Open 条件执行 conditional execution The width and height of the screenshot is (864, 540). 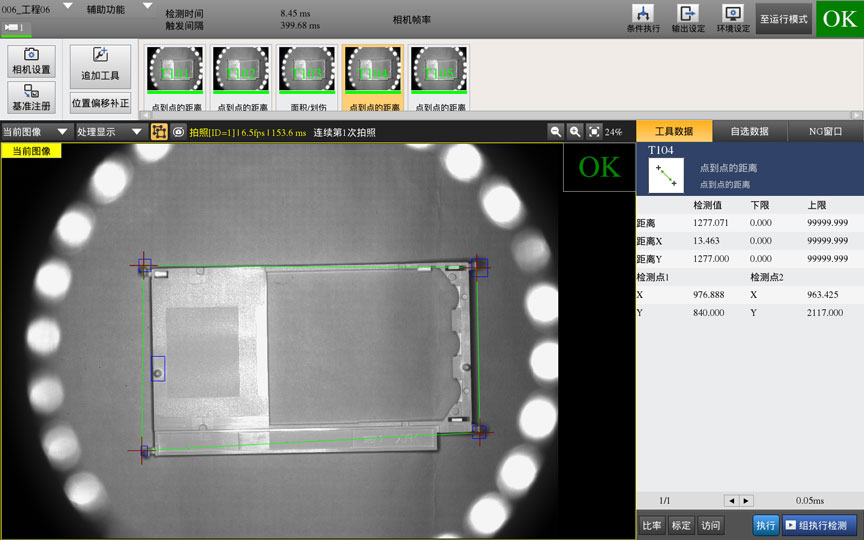[x=643, y=18]
